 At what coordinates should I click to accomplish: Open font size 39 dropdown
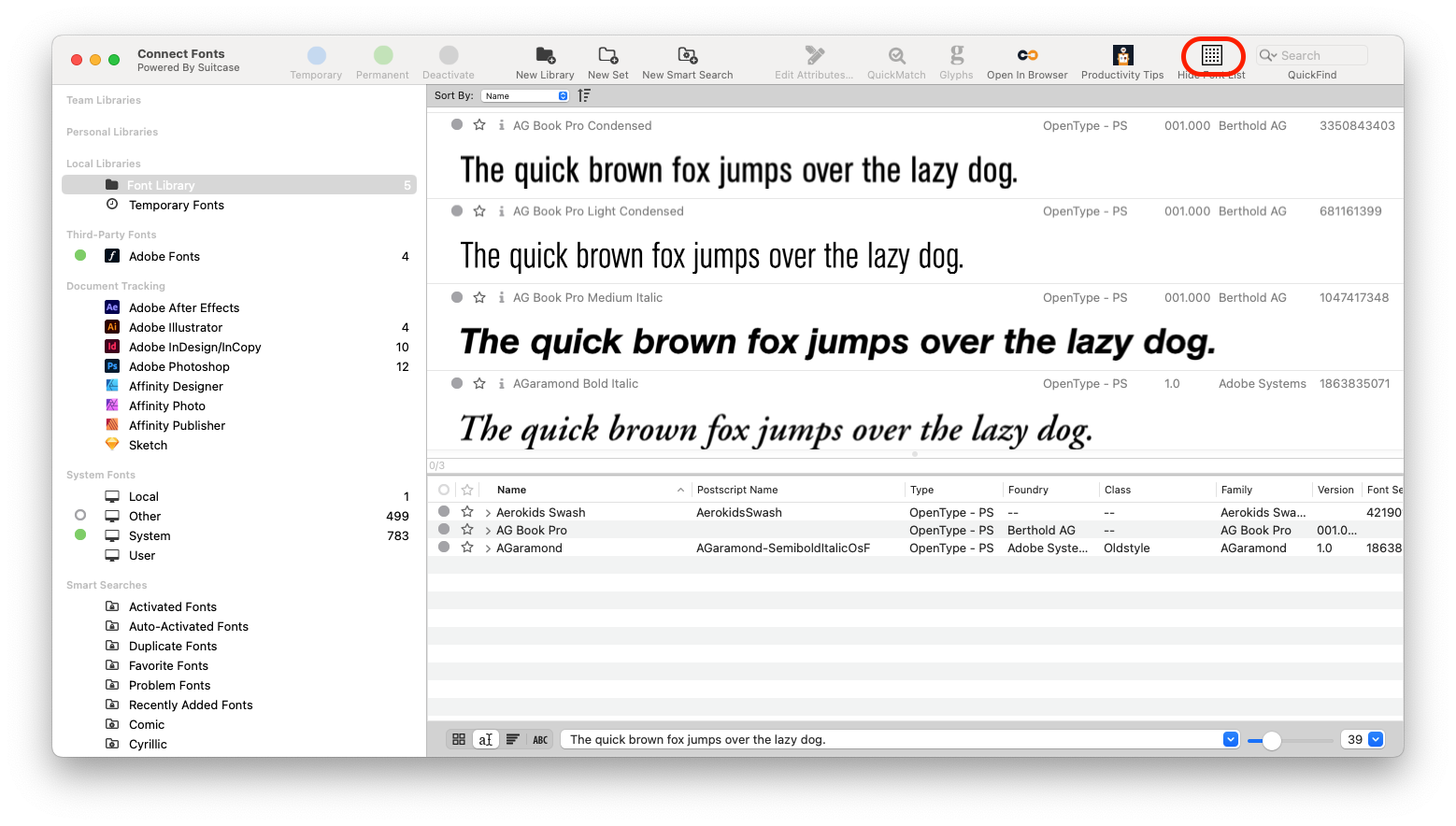[1376, 739]
